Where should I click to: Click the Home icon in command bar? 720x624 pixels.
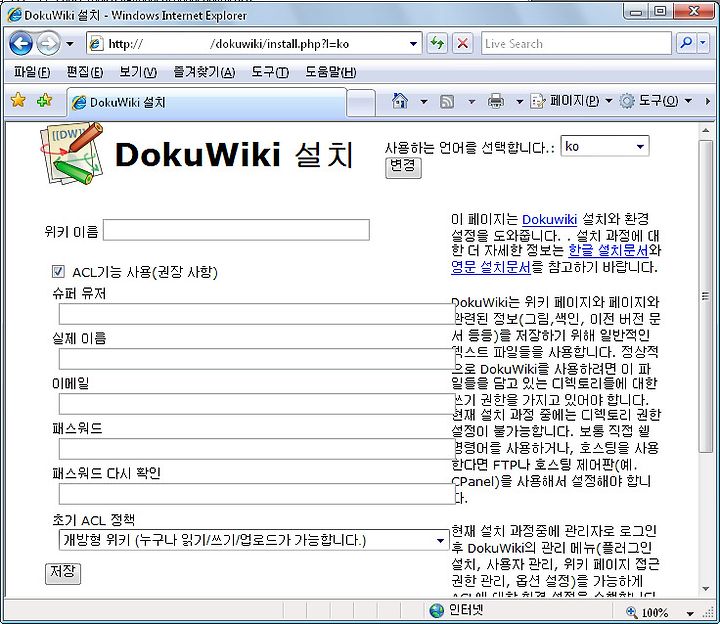coord(399,101)
